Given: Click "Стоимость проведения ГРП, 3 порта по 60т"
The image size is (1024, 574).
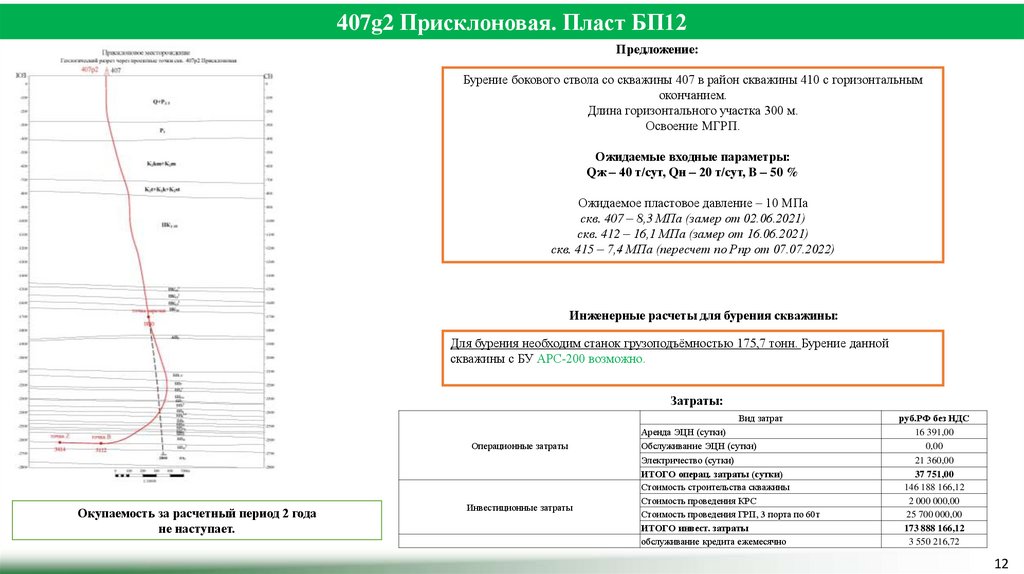Looking at the screenshot, I should tap(730, 515).
